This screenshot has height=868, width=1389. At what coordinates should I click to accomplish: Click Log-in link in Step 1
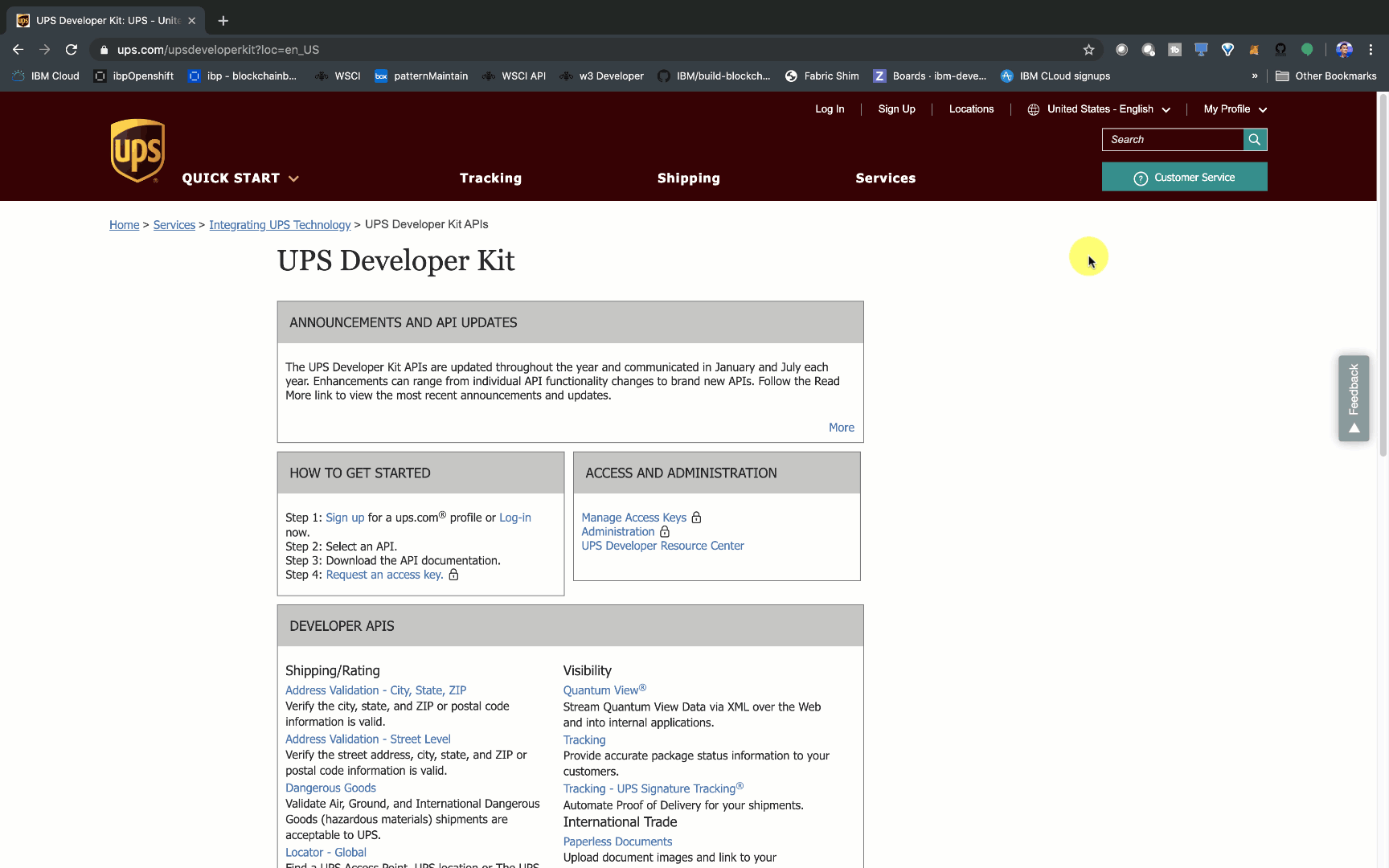[x=515, y=518]
